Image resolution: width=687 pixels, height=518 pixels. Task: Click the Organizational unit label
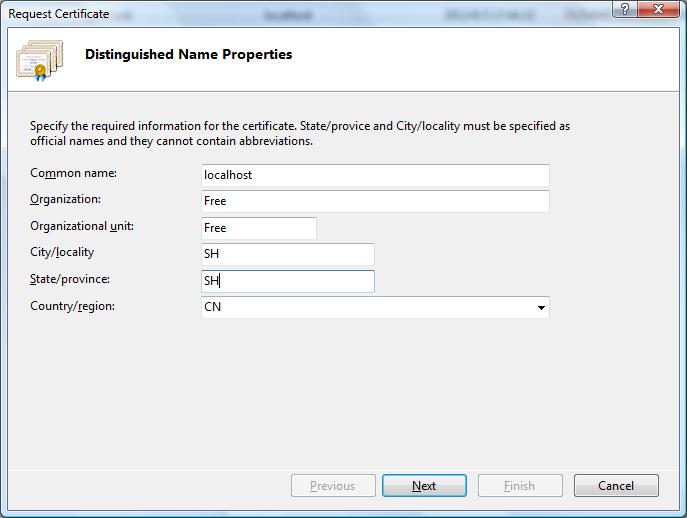(x=82, y=226)
